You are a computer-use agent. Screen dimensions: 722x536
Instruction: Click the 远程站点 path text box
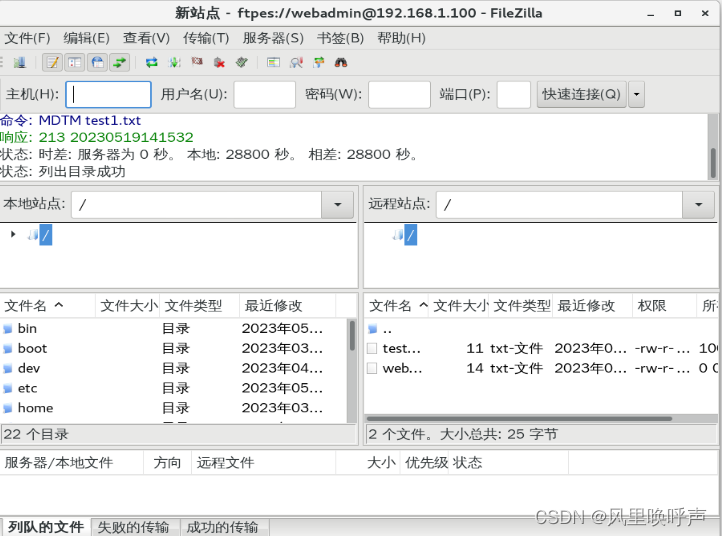coord(559,204)
